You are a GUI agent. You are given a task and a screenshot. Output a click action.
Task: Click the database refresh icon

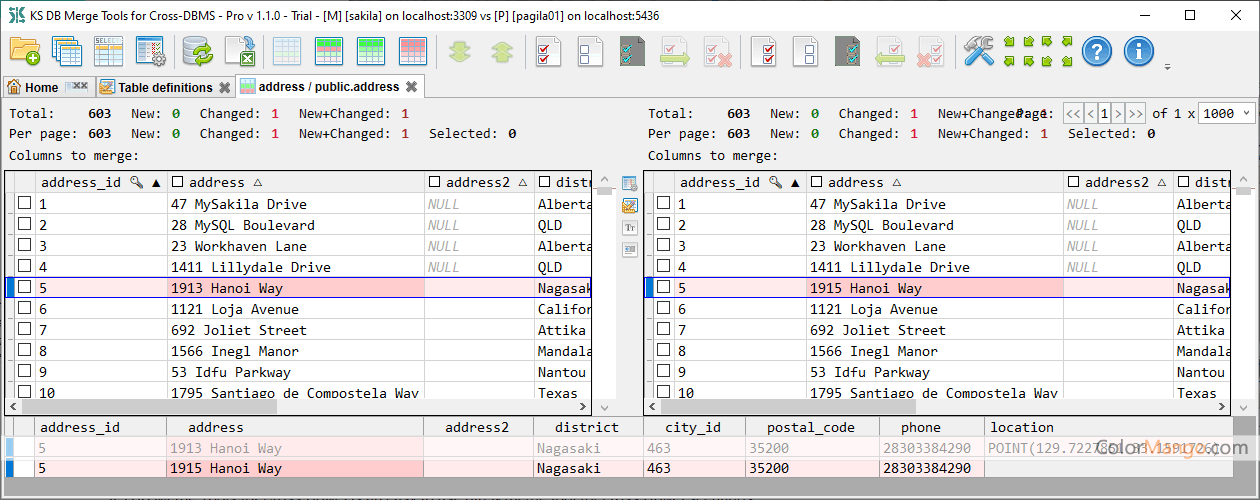pyautogui.click(x=198, y=51)
